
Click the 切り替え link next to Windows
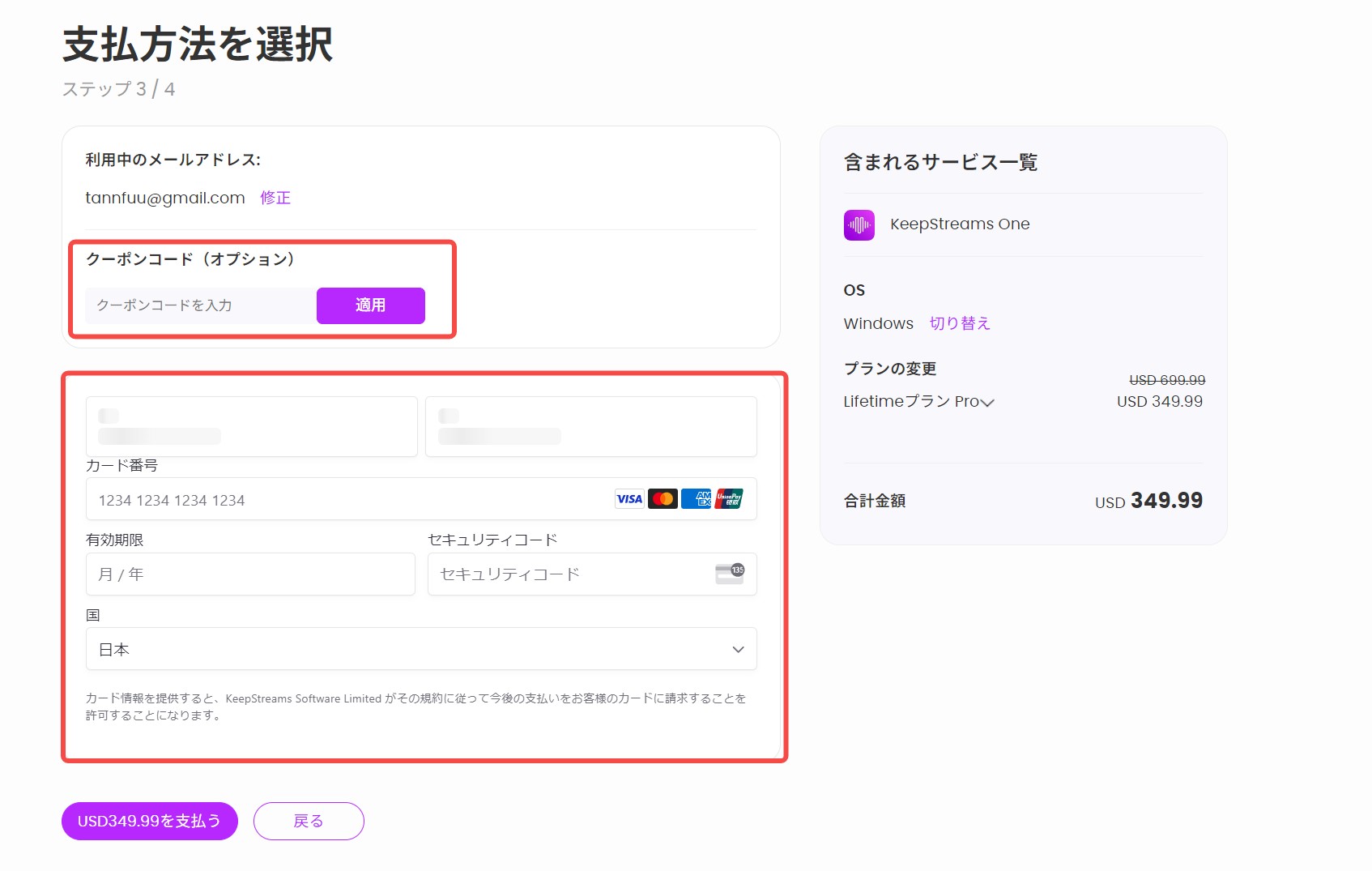[x=960, y=323]
